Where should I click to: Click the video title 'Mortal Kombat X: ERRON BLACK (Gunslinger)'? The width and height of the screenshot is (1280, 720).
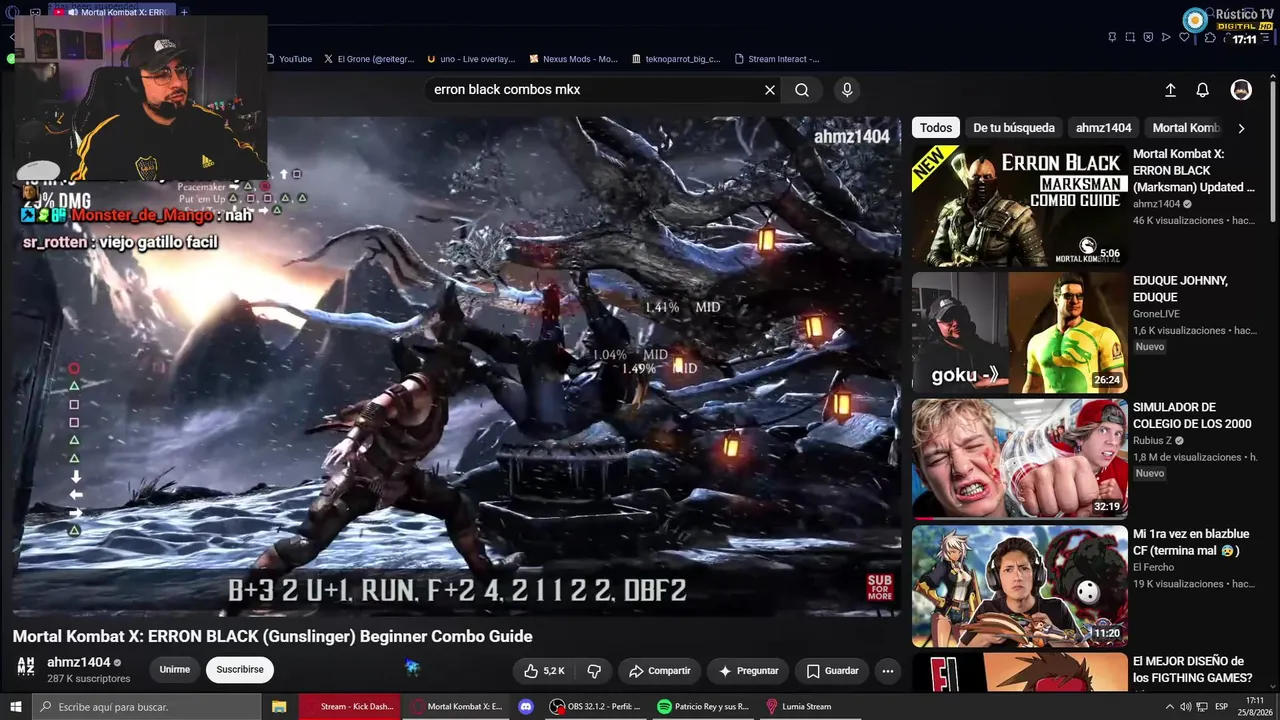(272, 637)
